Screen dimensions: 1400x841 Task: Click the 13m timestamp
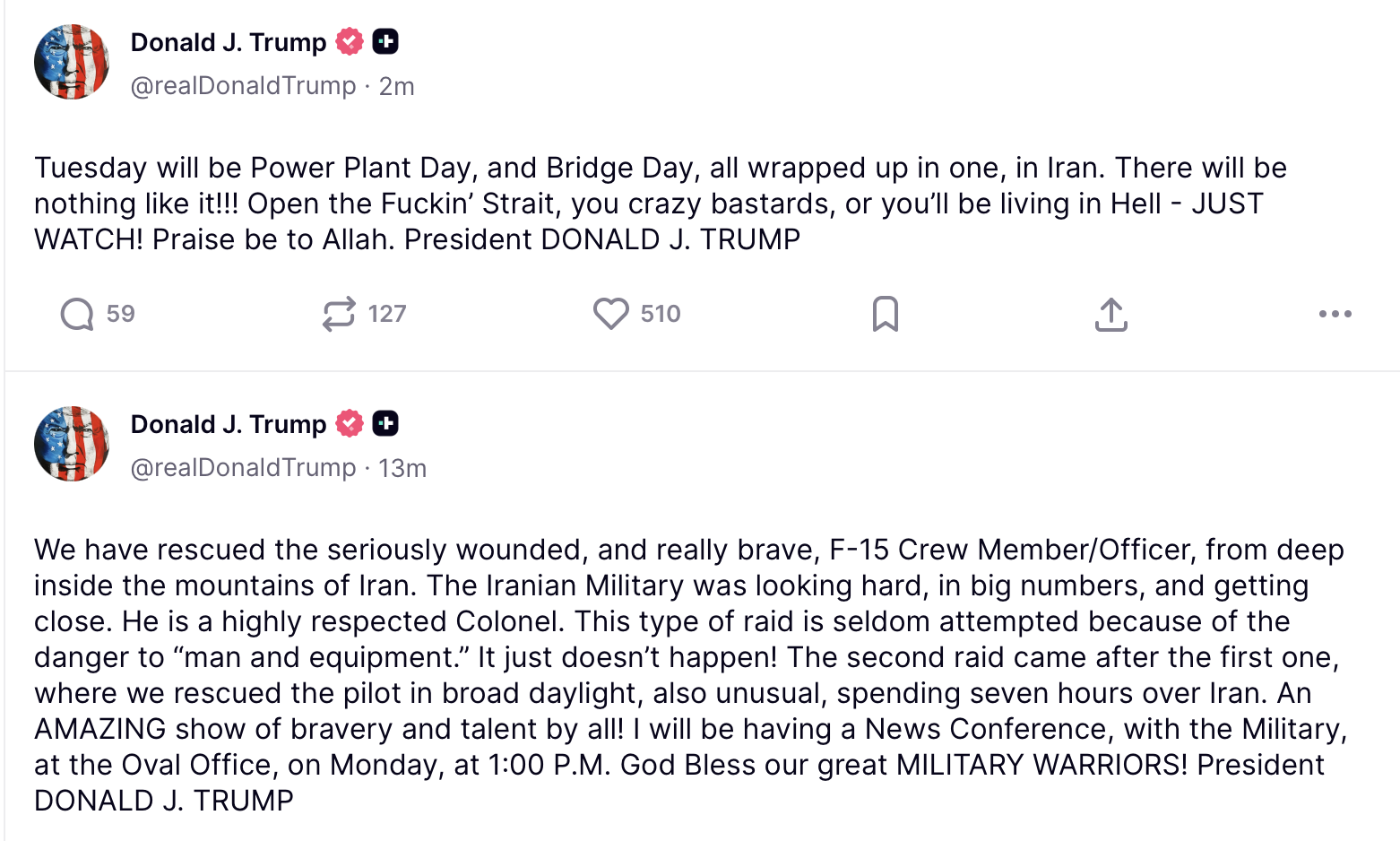tap(402, 468)
